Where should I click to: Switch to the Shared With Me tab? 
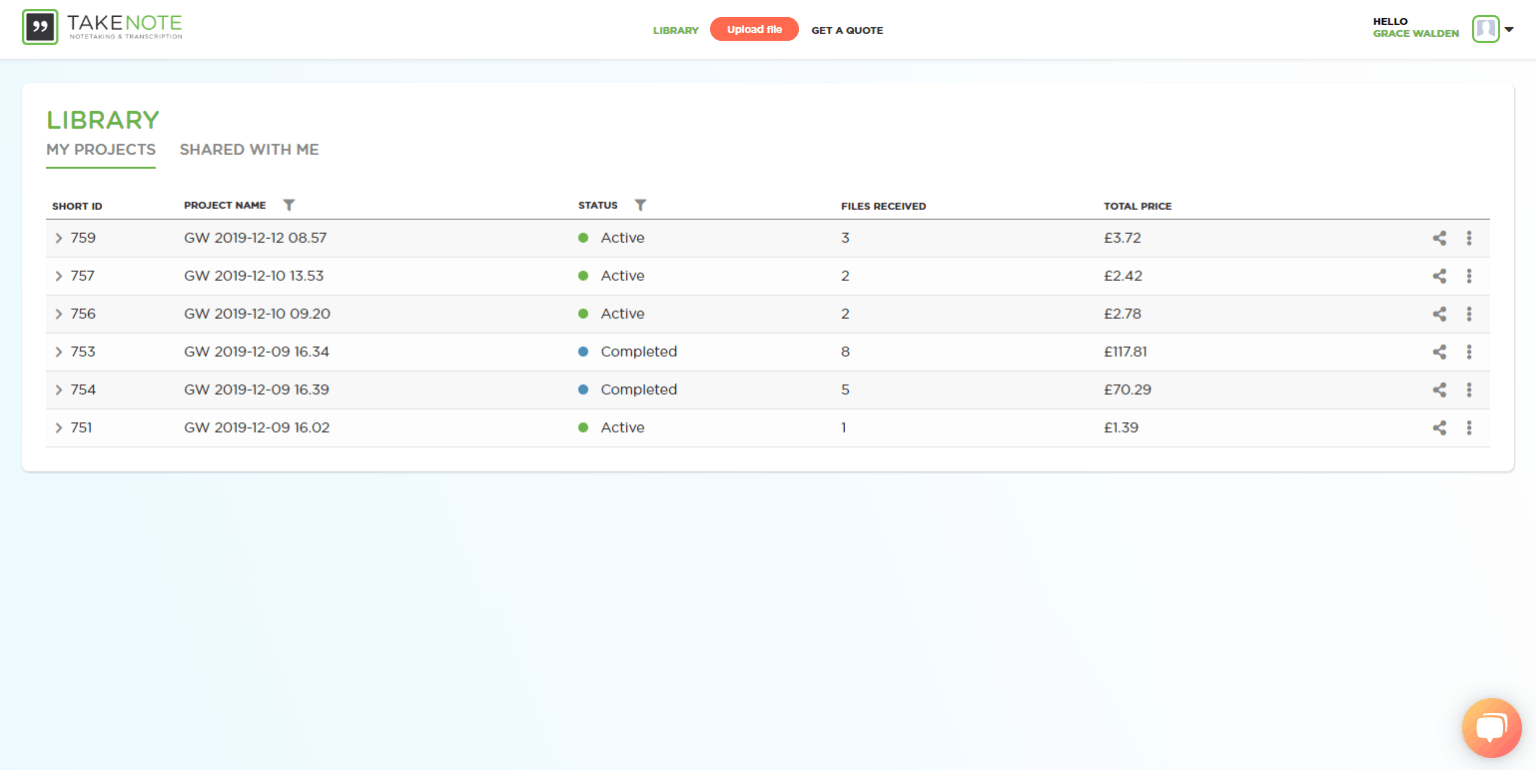coord(249,149)
